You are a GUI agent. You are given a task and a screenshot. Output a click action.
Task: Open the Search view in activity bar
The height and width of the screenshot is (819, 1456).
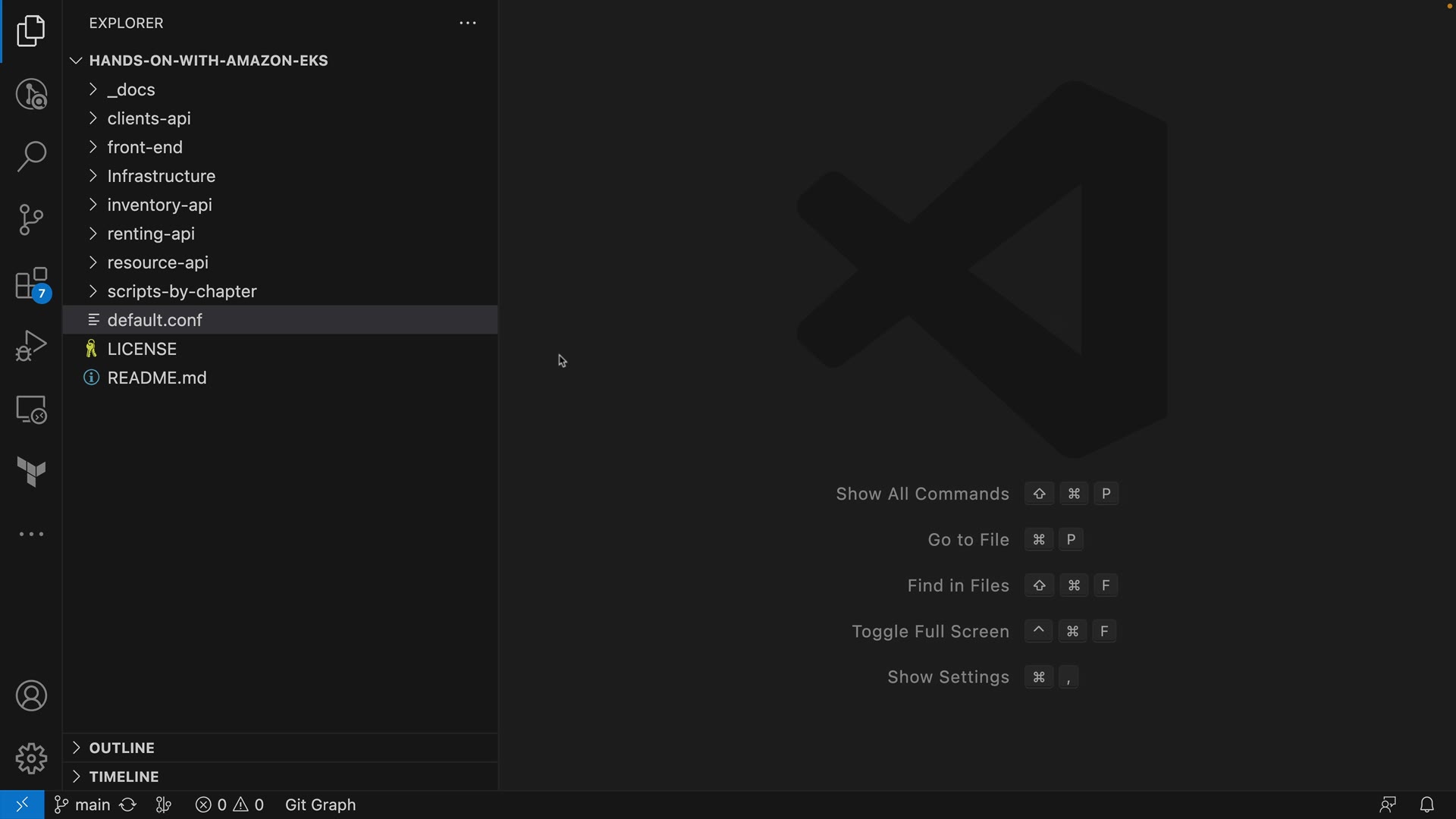pyautogui.click(x=31, y=157)
